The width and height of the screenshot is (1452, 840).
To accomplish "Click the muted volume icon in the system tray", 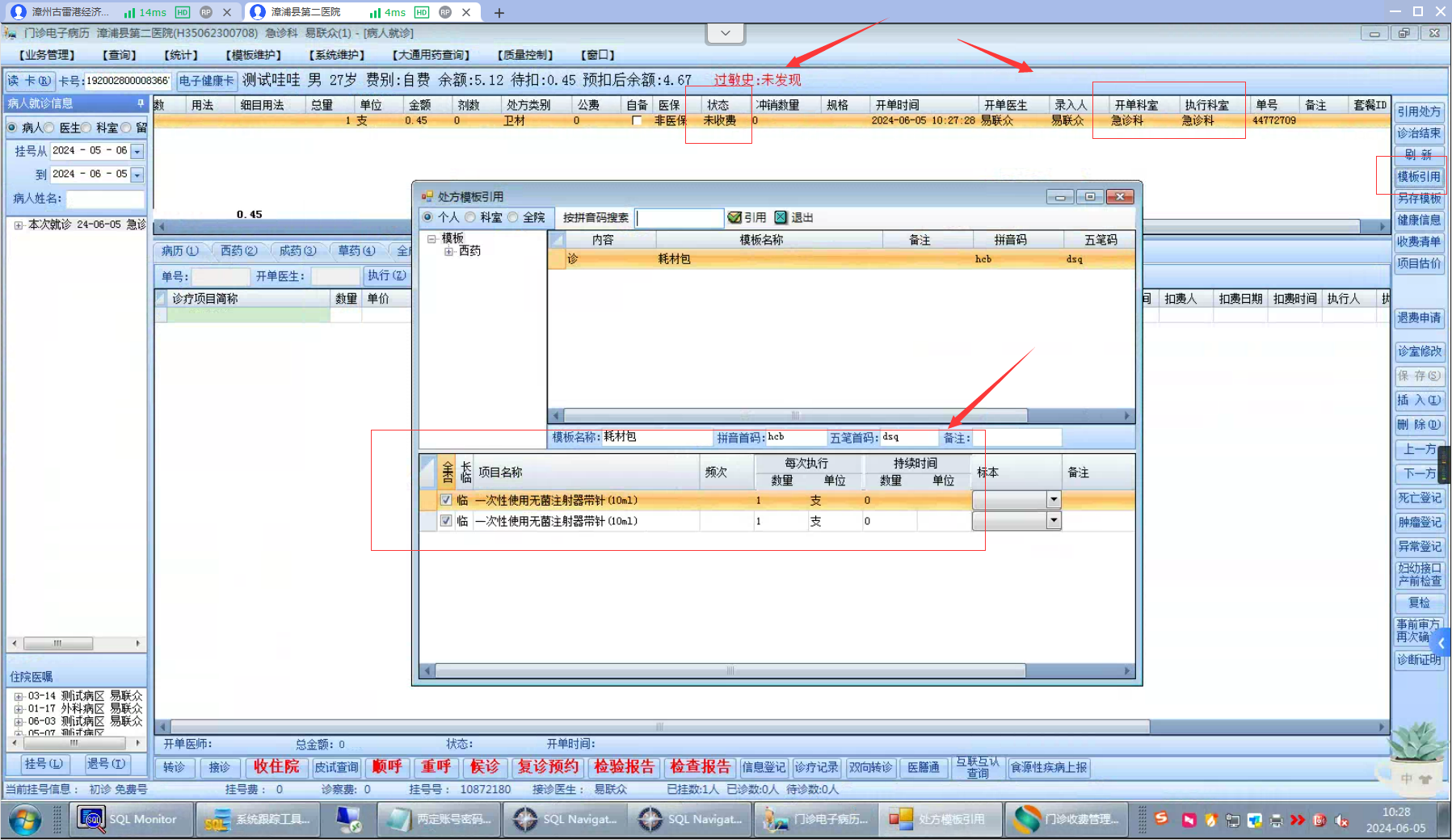I will click(1342, 821).
